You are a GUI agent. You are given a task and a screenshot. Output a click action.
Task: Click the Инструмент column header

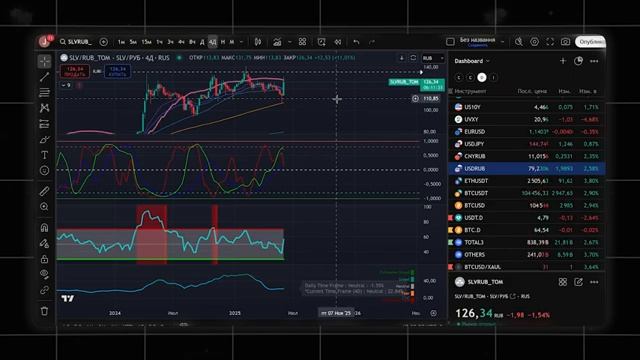pyautogui.click(x=470, y=91)
